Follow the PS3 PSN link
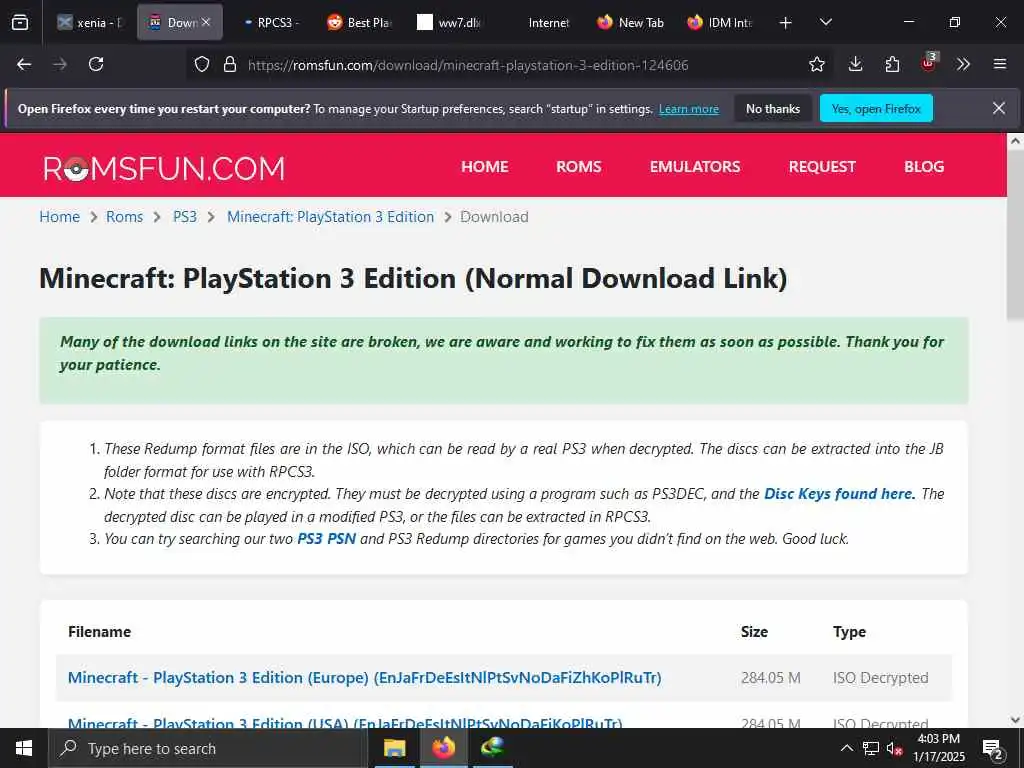The width and height of the screenshot is (1024, 768). (x=327, y=539)
